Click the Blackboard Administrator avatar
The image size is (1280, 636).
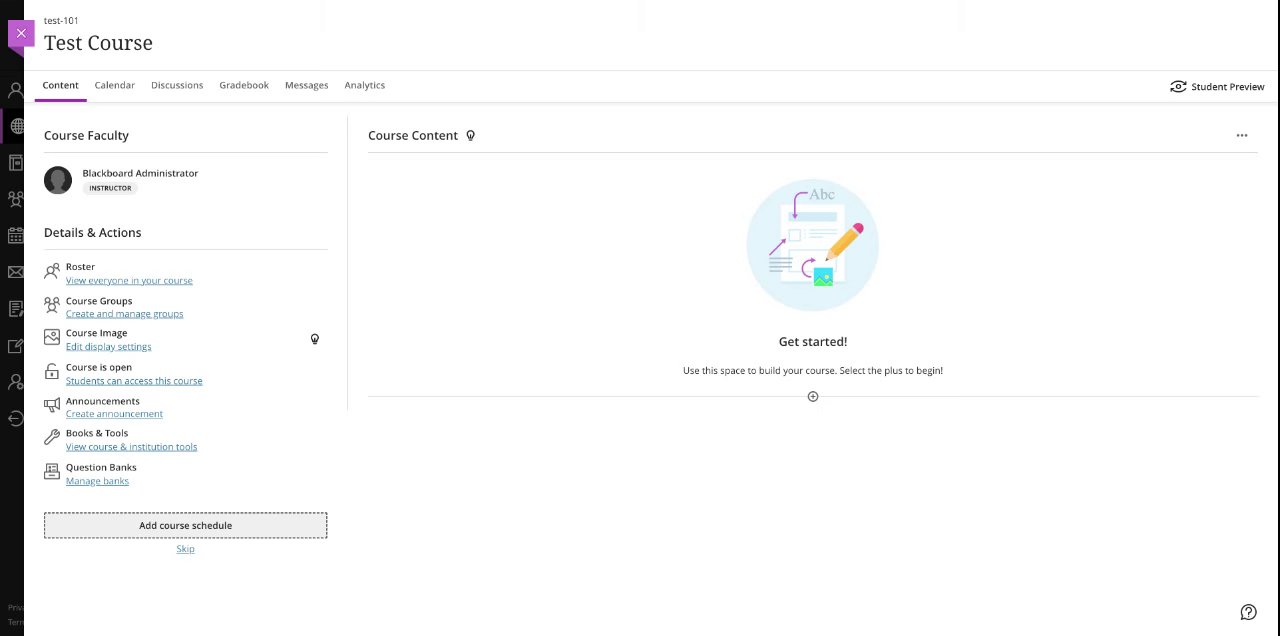coord(58,180)
